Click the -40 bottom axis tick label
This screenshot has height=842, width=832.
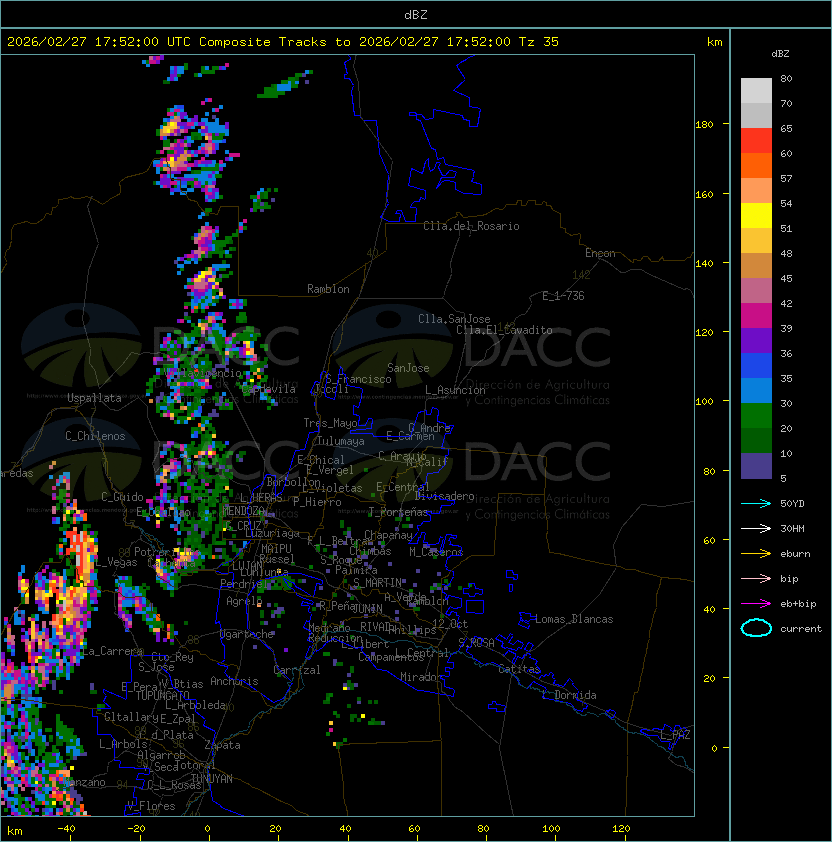pos(66,829)
